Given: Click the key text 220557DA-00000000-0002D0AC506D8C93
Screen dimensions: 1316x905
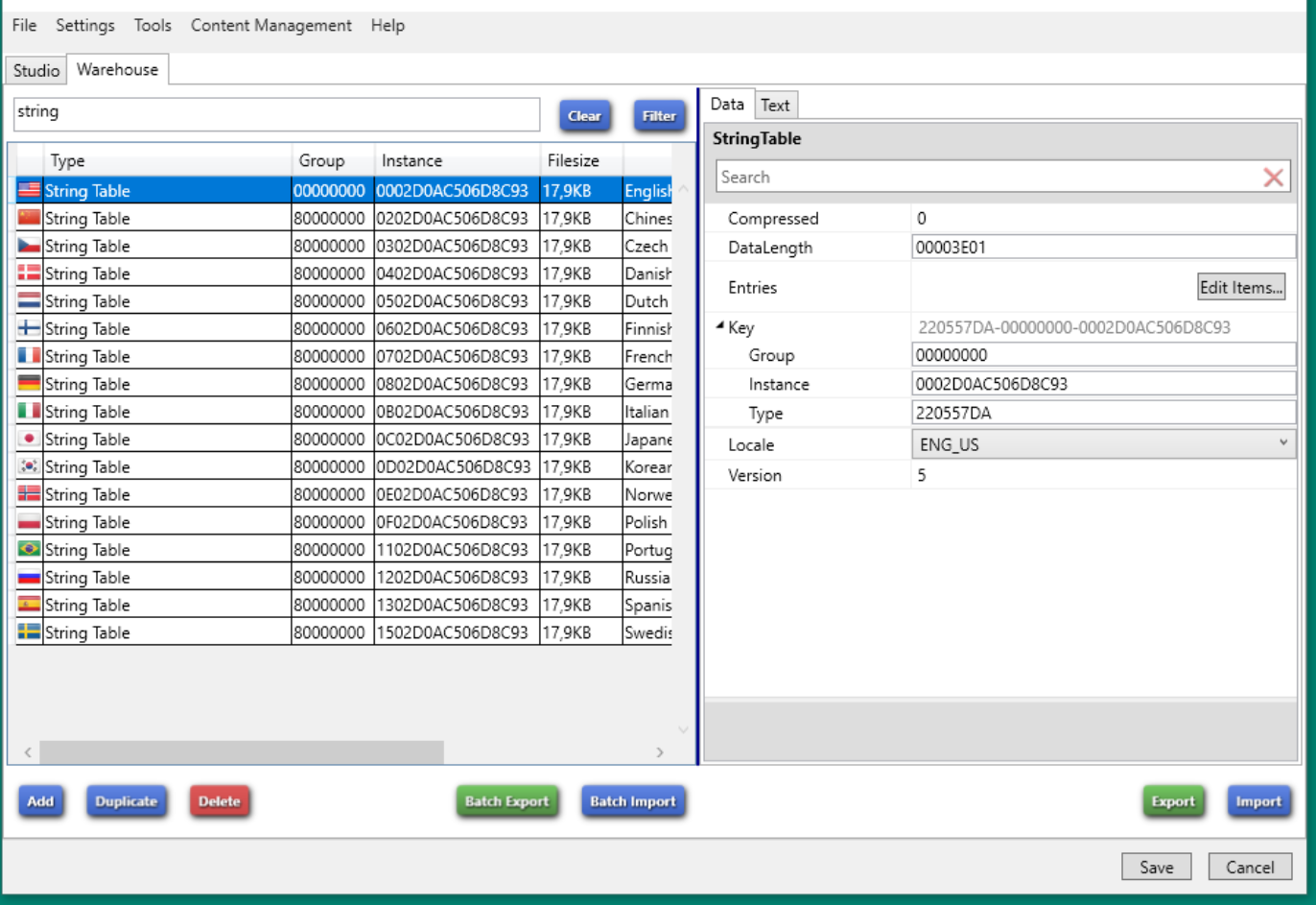Looking at the screenshot, I should 1074,327.
